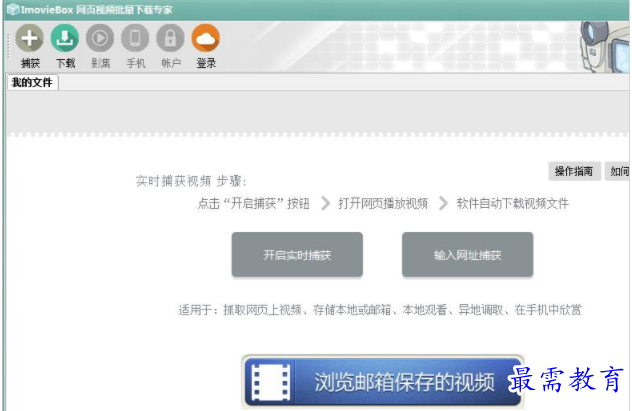Image resolution: width=632 pixels, height=411 pixels.
Task: Select the 手机 phone toolbar icon
Action: click(x=135, y=38)
